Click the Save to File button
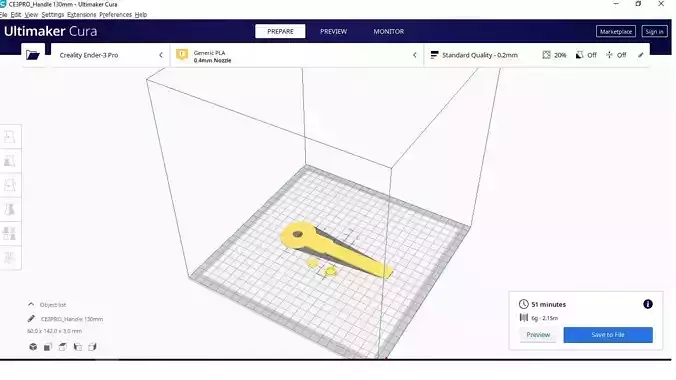Image resolution: width=676 pixels, height=380 pixels. pyautogui.click(x=608, y=335)
